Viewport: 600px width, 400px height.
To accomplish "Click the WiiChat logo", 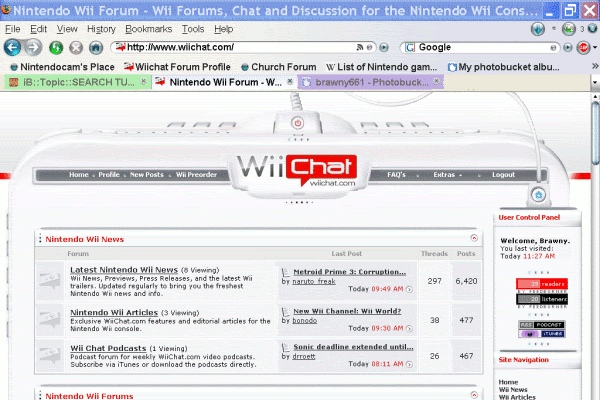I will pyautogui.click(x=297, y=171).
